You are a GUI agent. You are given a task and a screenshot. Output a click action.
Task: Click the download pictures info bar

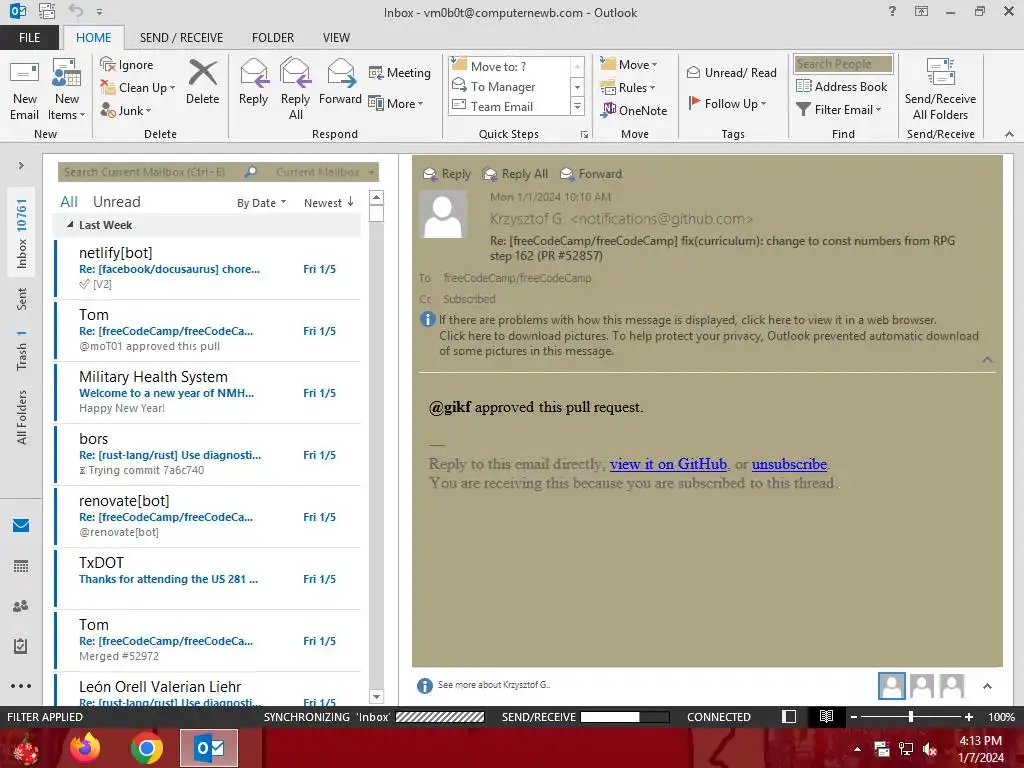709,343
